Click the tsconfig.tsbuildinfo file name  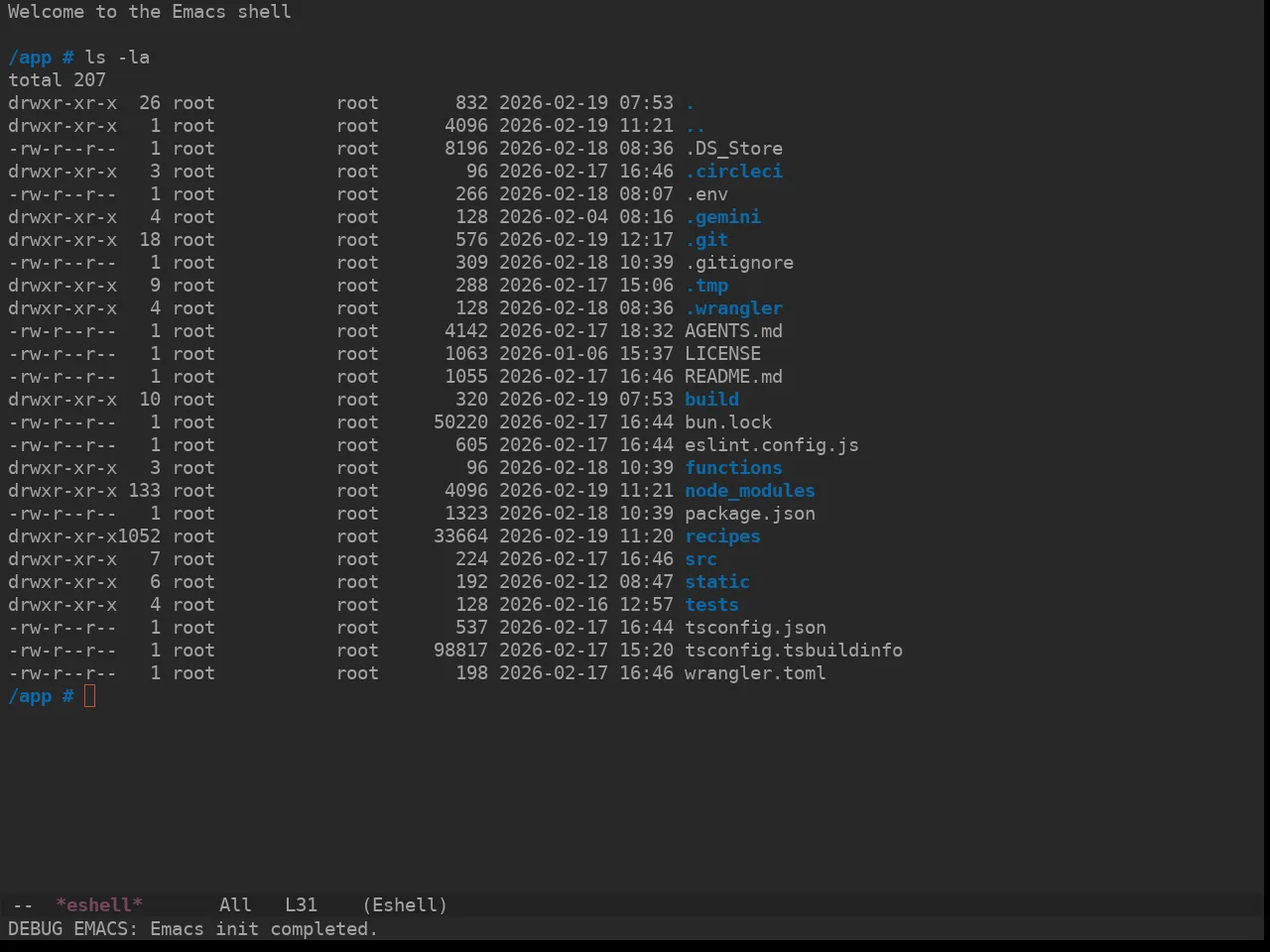click(x=794, y=651)
